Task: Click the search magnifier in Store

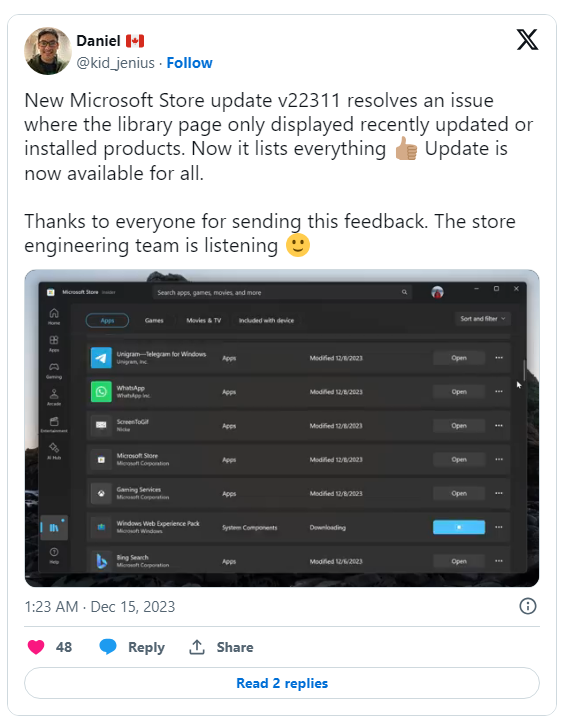Action: [x=404, y=292]
